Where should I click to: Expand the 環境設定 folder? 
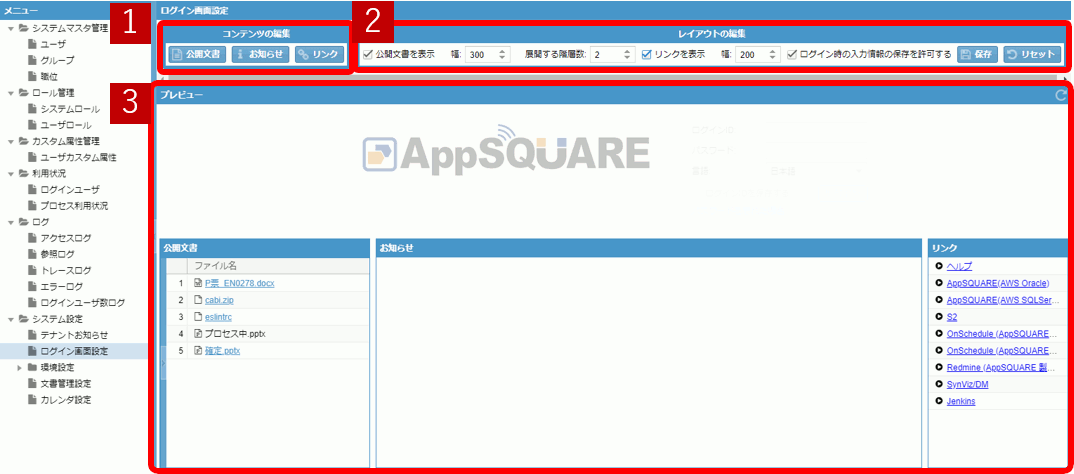[19, 367]
